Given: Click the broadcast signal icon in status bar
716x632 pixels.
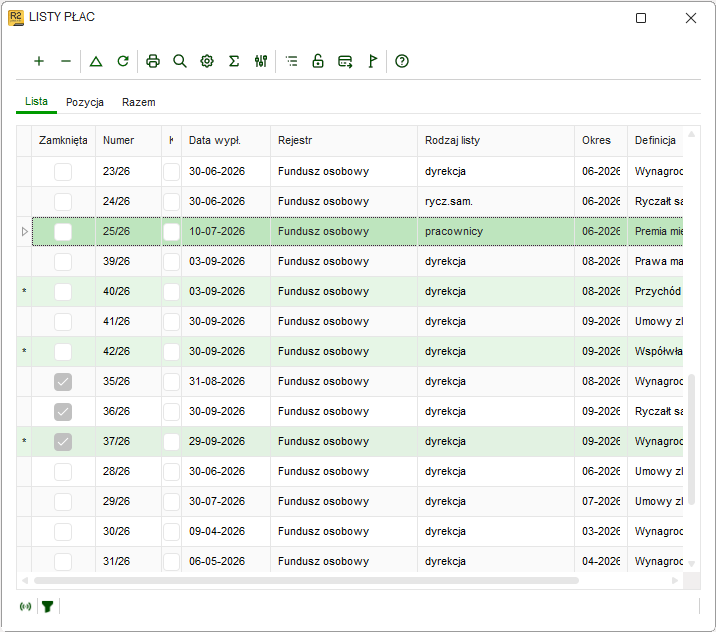Looking at the screenshot, I should (26, 606).
